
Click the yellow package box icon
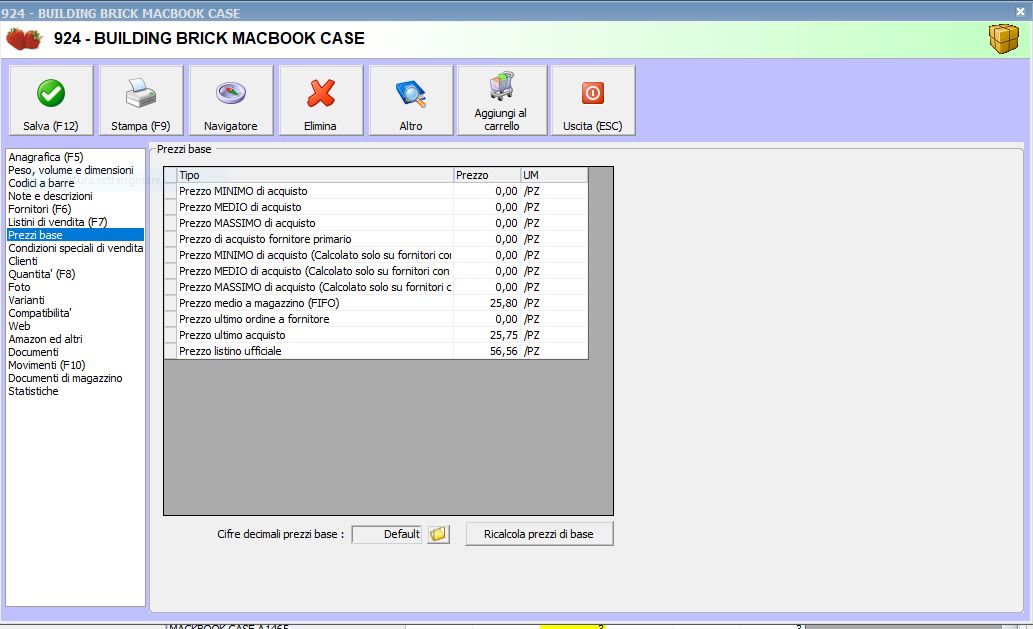coord(1003,39)
